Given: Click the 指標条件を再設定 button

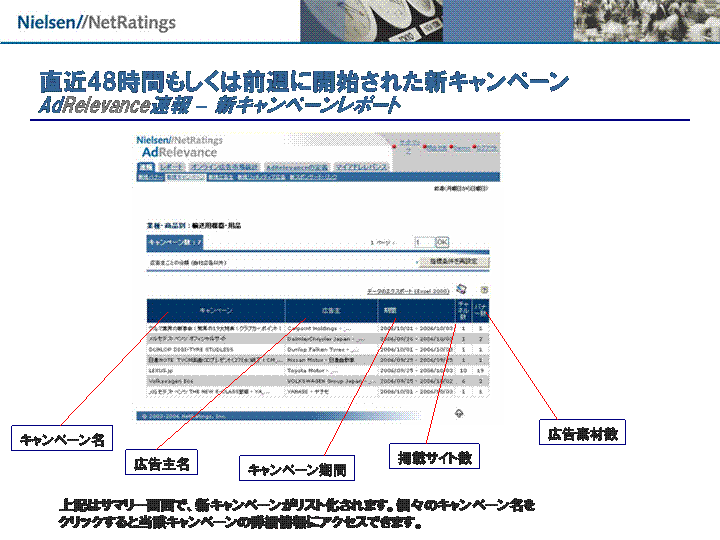Looking at the screenshot, I should point(454,261).
